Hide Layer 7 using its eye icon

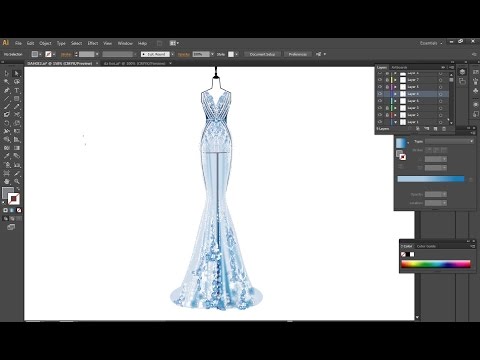tap(380, 80)
